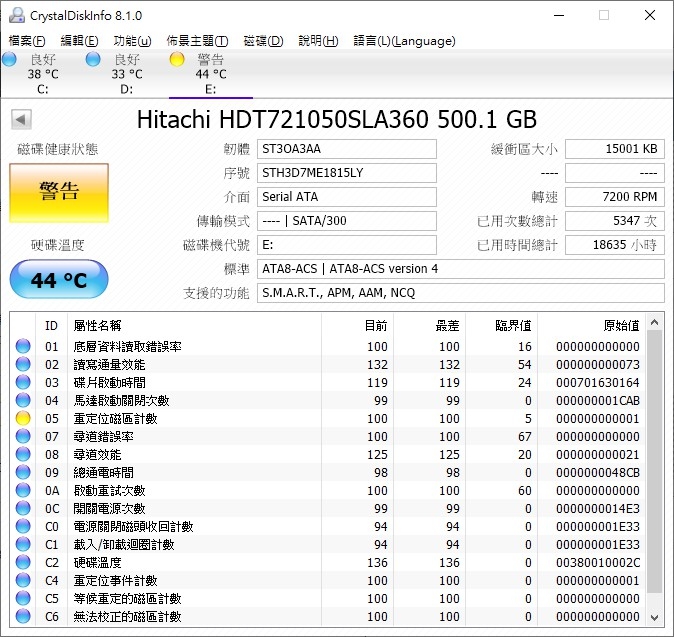Viewport: 674px width, 637px height.
Task: Click the interface field Serial ATA
Action: 347,197
